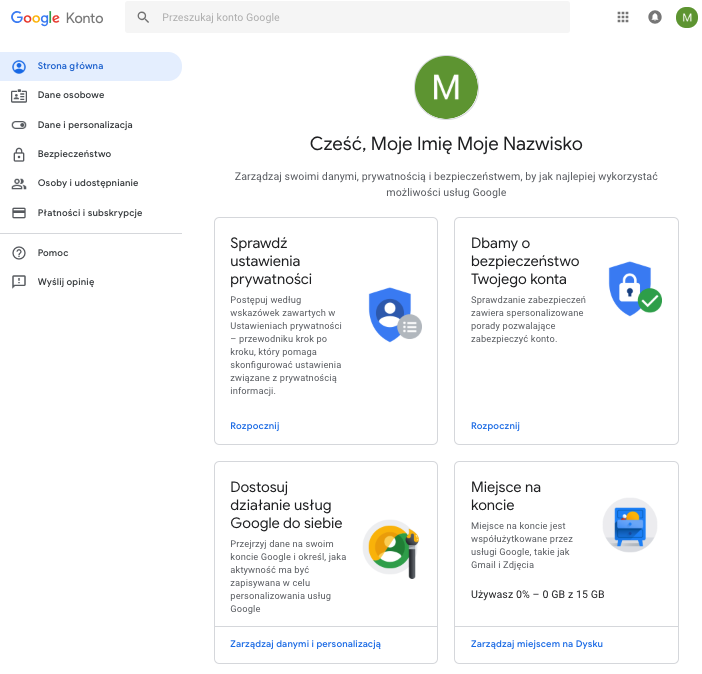Screen dimensions: 702x674
Task: Open the Bezpieczeństwo sidebar item
Action: point(74,154)
